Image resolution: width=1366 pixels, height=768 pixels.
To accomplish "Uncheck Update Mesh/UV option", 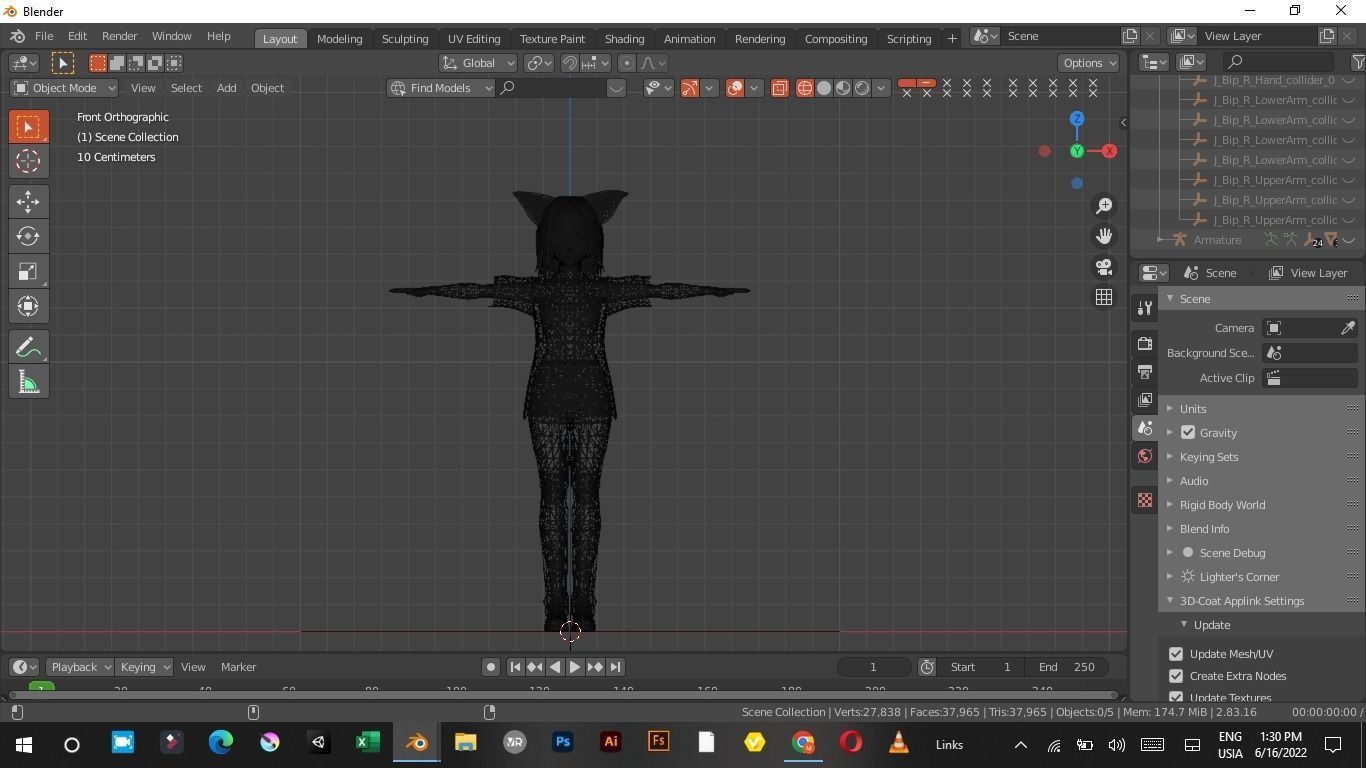I will click(1176, 653).
